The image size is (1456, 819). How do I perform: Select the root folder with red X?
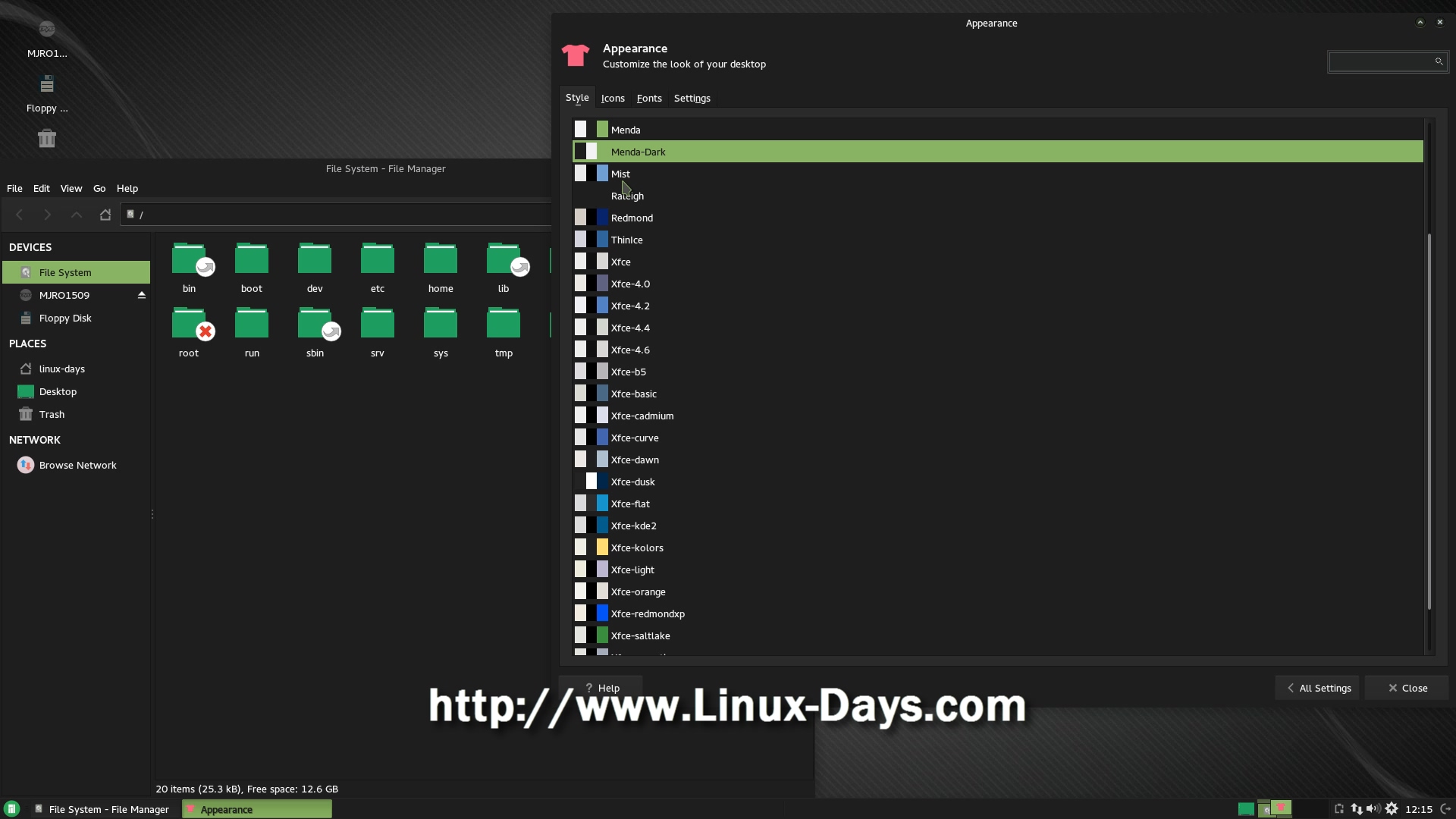tap(190, 324)
